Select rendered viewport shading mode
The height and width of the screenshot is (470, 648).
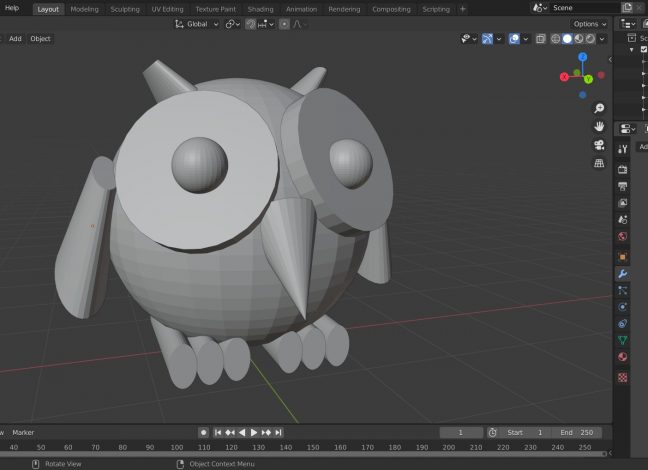[590, 39]
